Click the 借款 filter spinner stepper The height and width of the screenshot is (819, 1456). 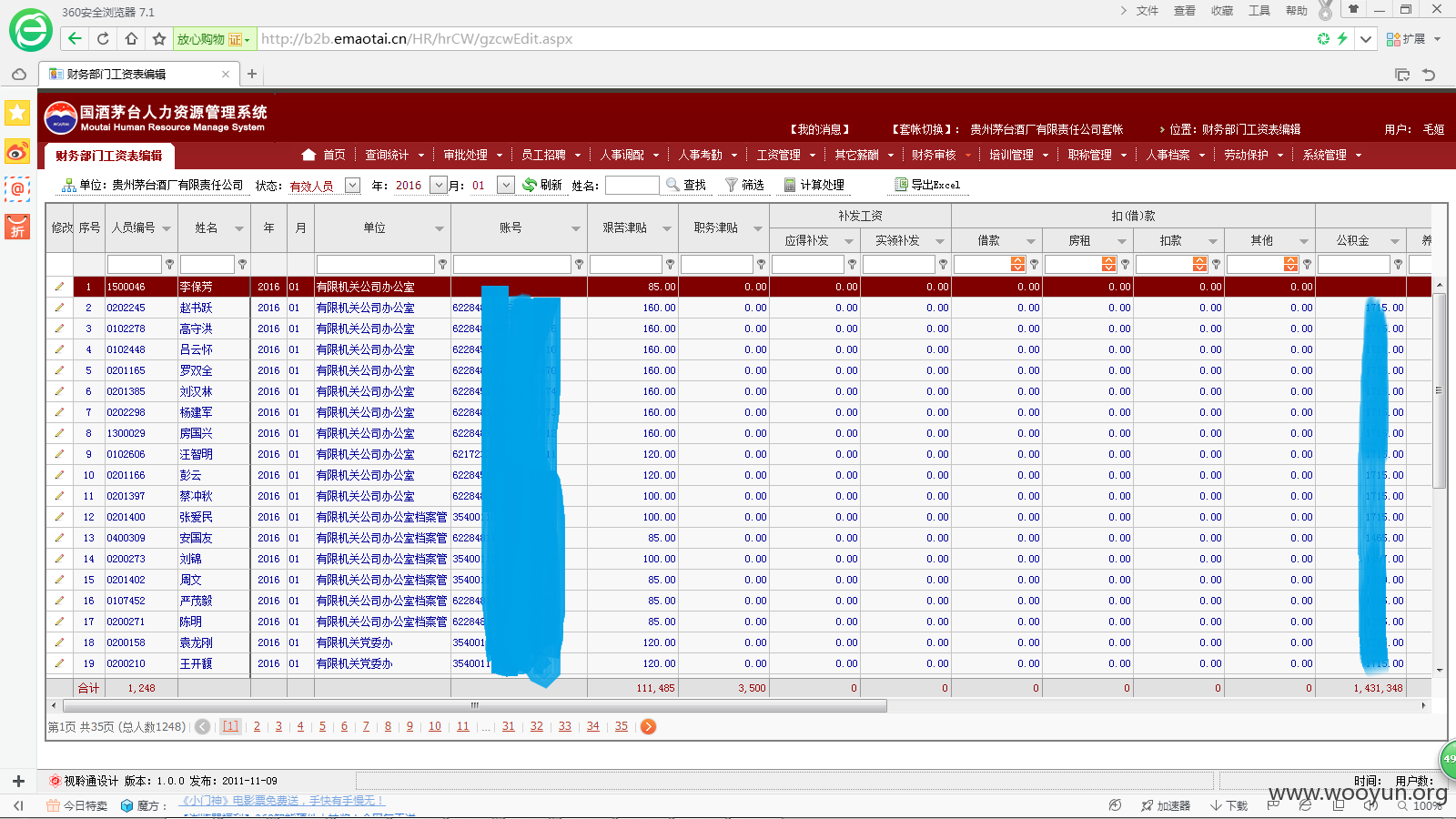tap(1017, 264)
